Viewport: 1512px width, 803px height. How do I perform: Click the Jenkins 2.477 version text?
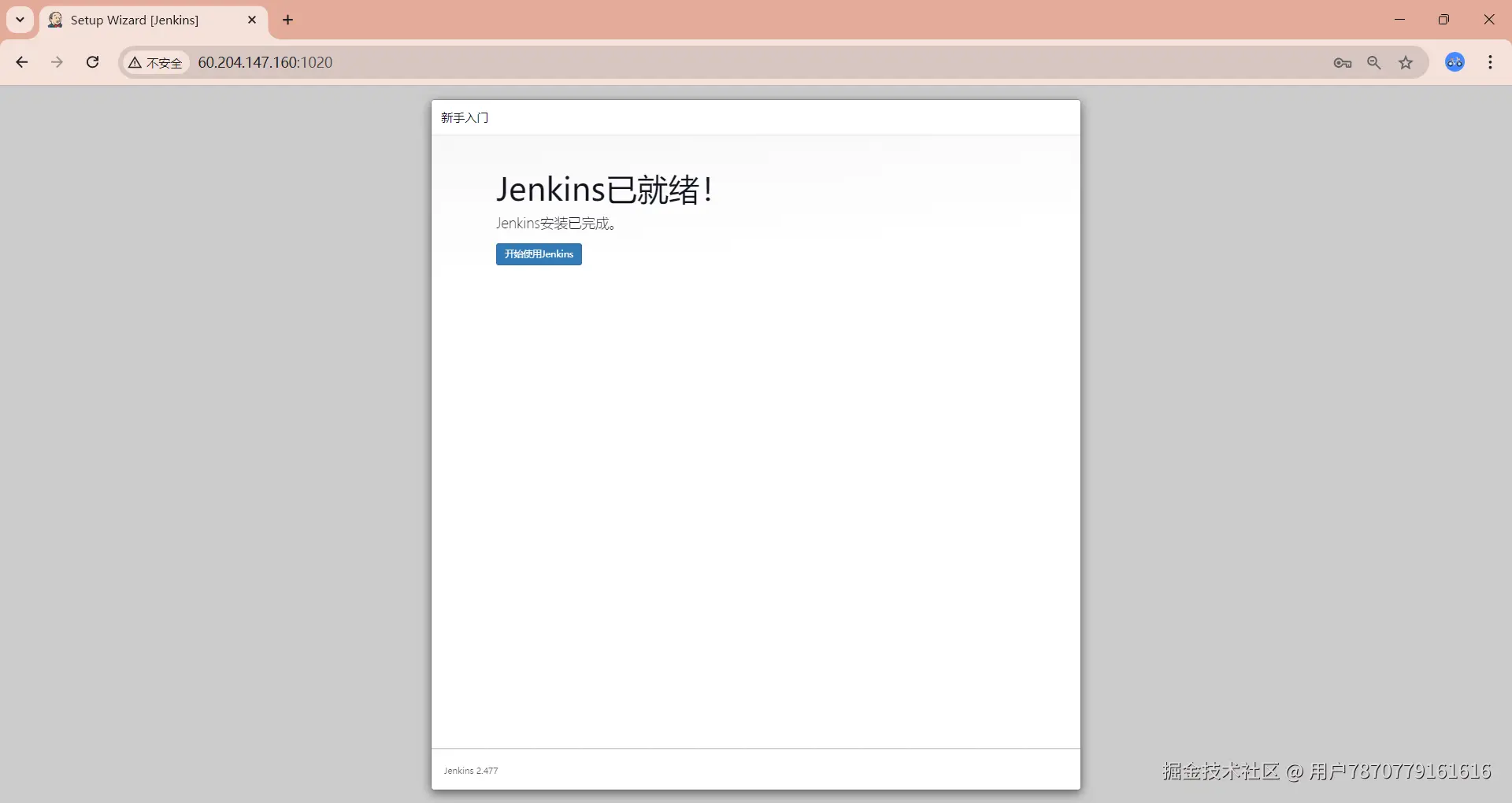point(471,771)
